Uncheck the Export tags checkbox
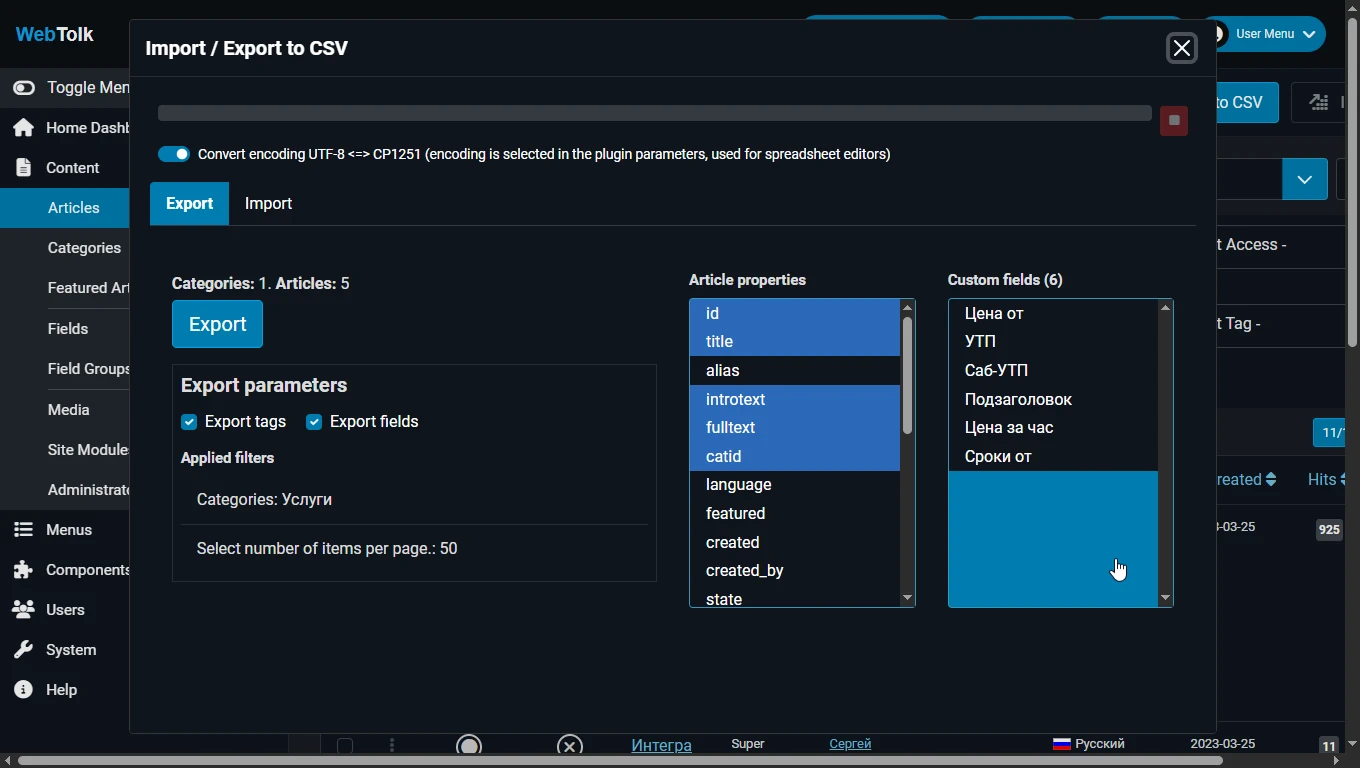 click(x=189, y=422)
